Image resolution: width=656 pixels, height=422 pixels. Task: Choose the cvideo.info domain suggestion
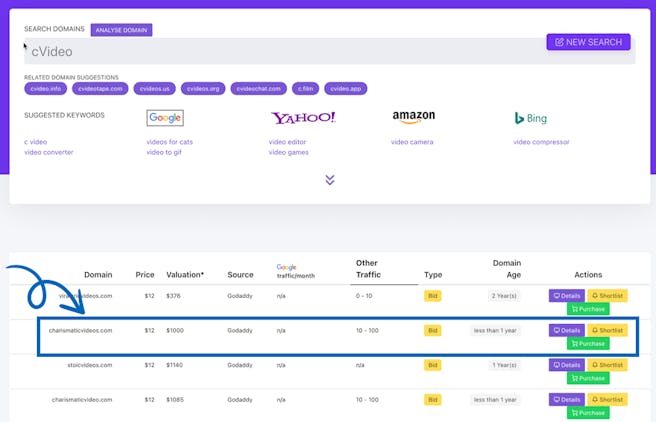[44, 89]
